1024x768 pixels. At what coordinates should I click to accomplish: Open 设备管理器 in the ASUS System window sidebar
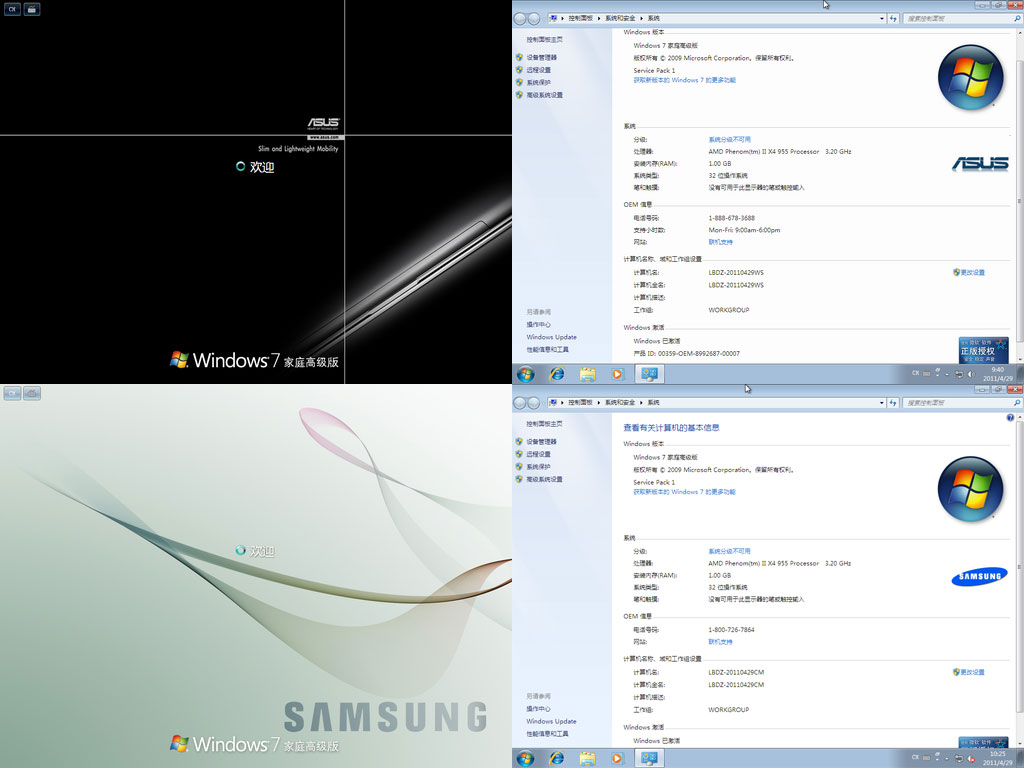541,57
